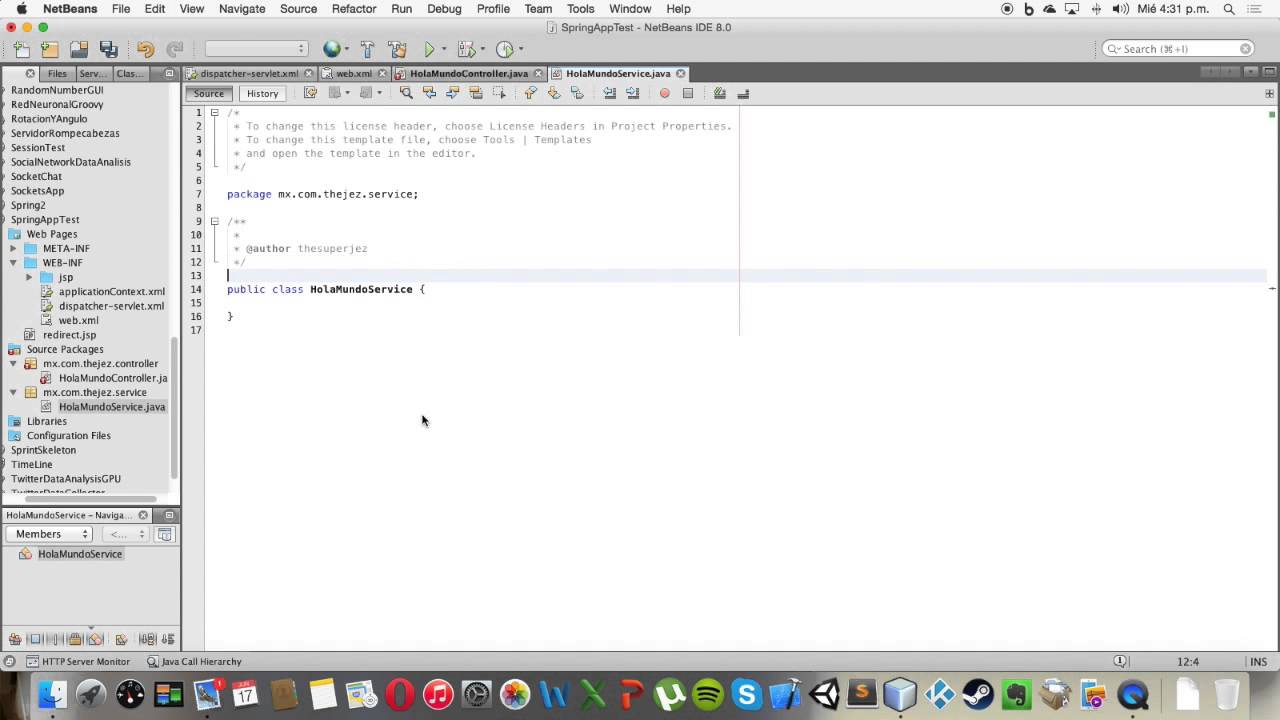This screenshot has height=720, width=1280.
Task: Expand the META-INF folder
Action: click(x=13, y=248)
